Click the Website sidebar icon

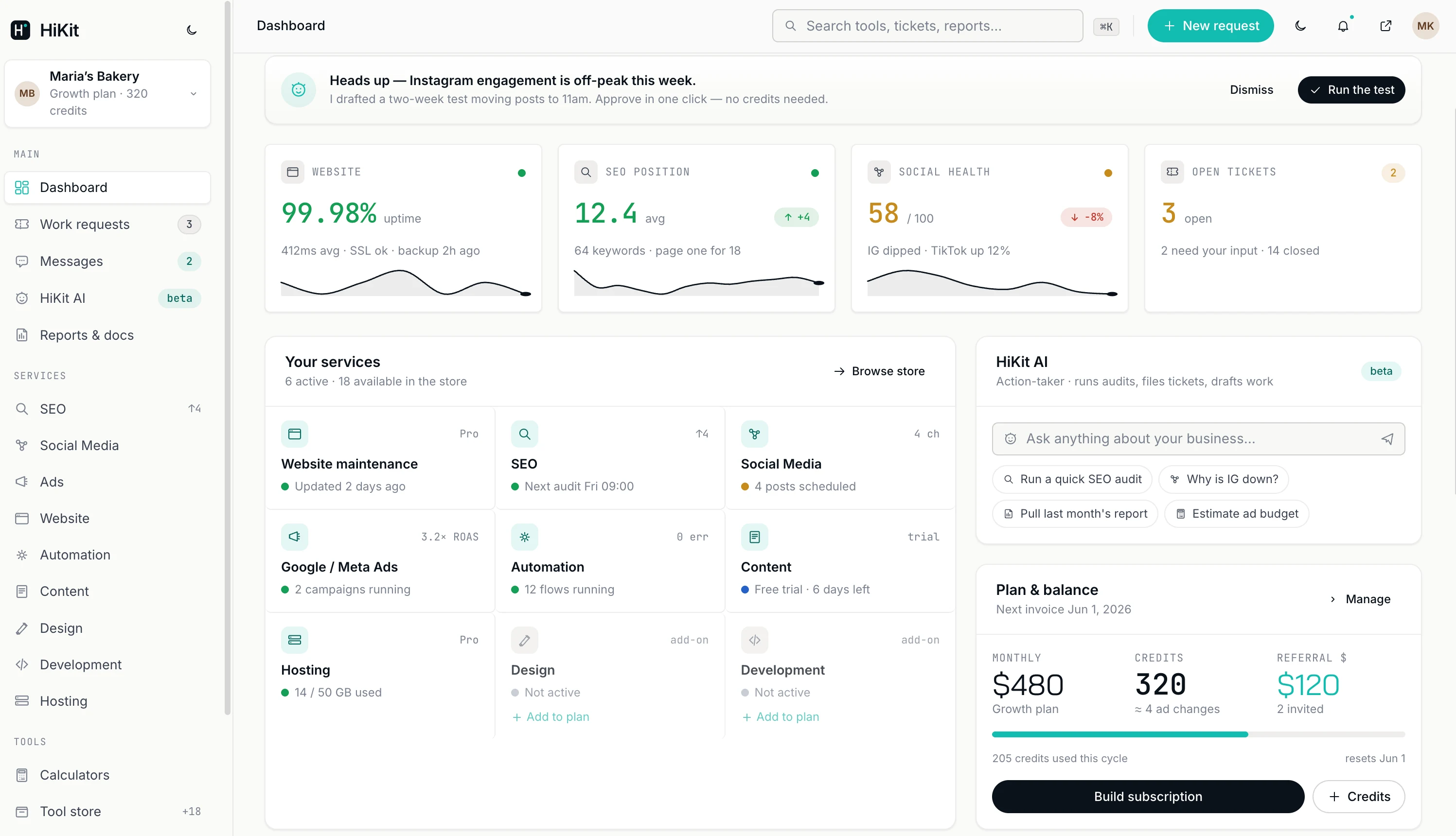tap(22, 519)
